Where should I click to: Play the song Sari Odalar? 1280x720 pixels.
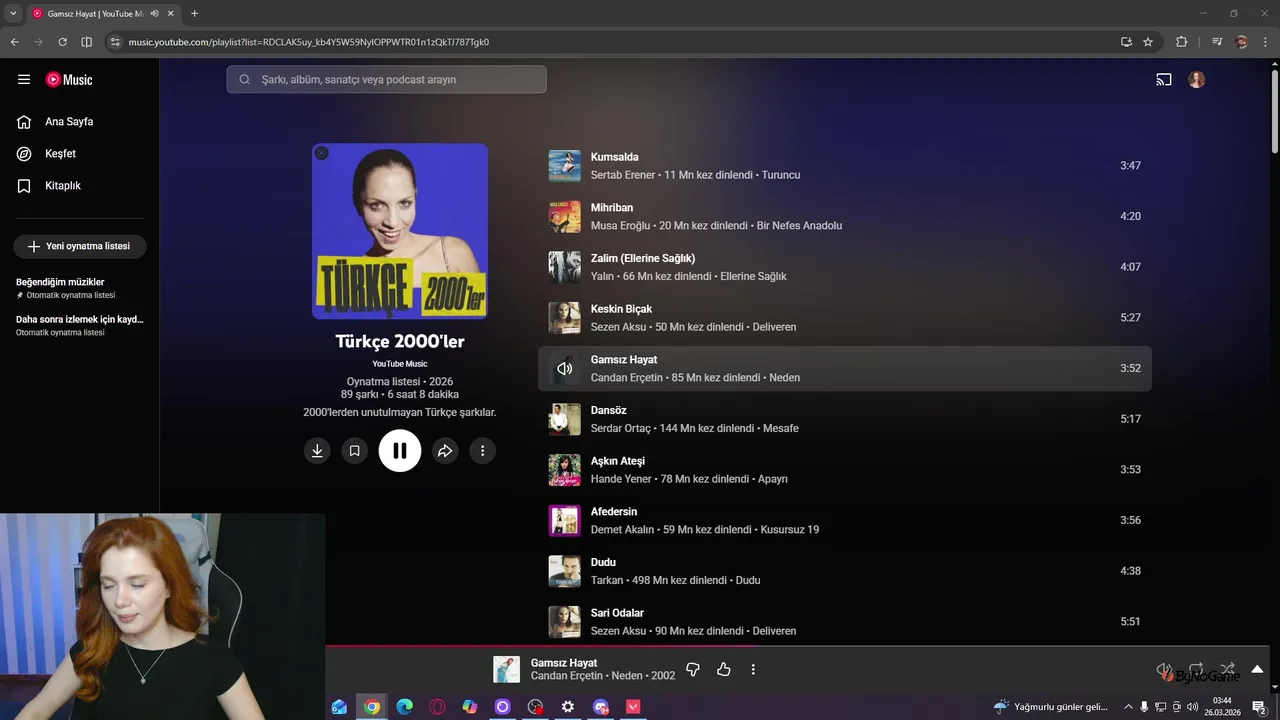coord(617,613)
